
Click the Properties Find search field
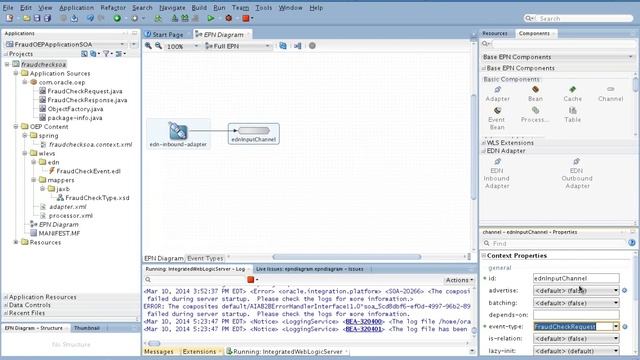555,243
